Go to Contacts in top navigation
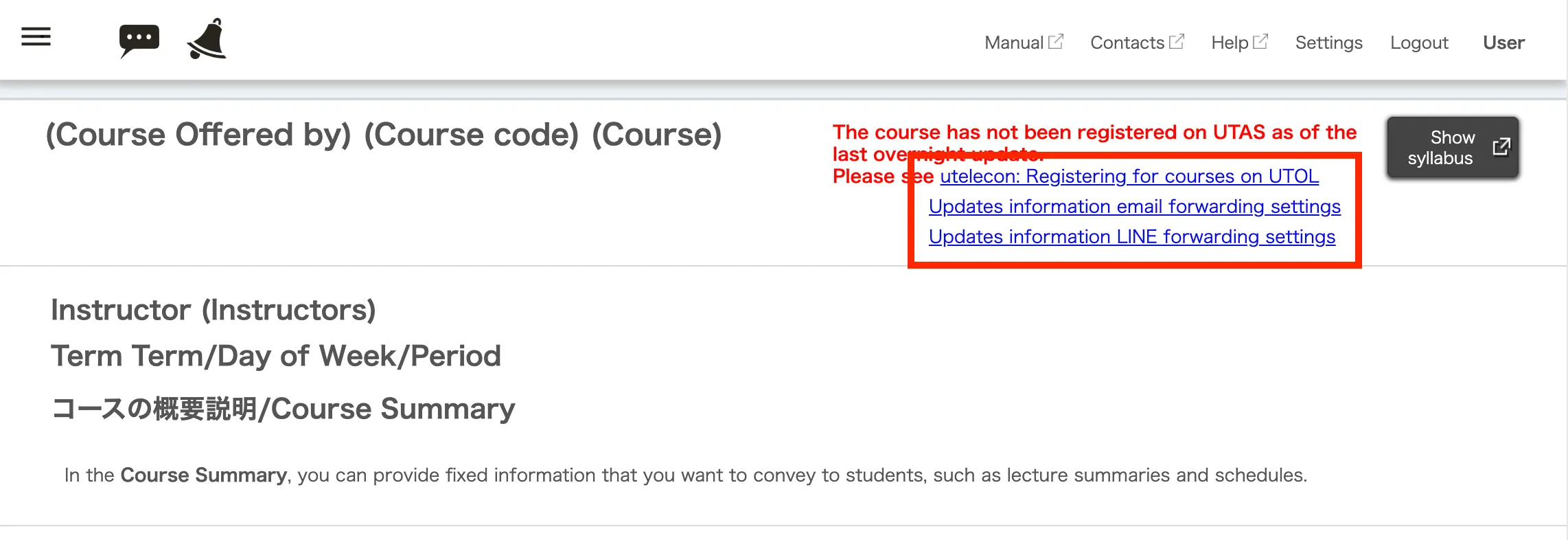This screenshot has width=1568, height=540. click(x=1127, y=43)
